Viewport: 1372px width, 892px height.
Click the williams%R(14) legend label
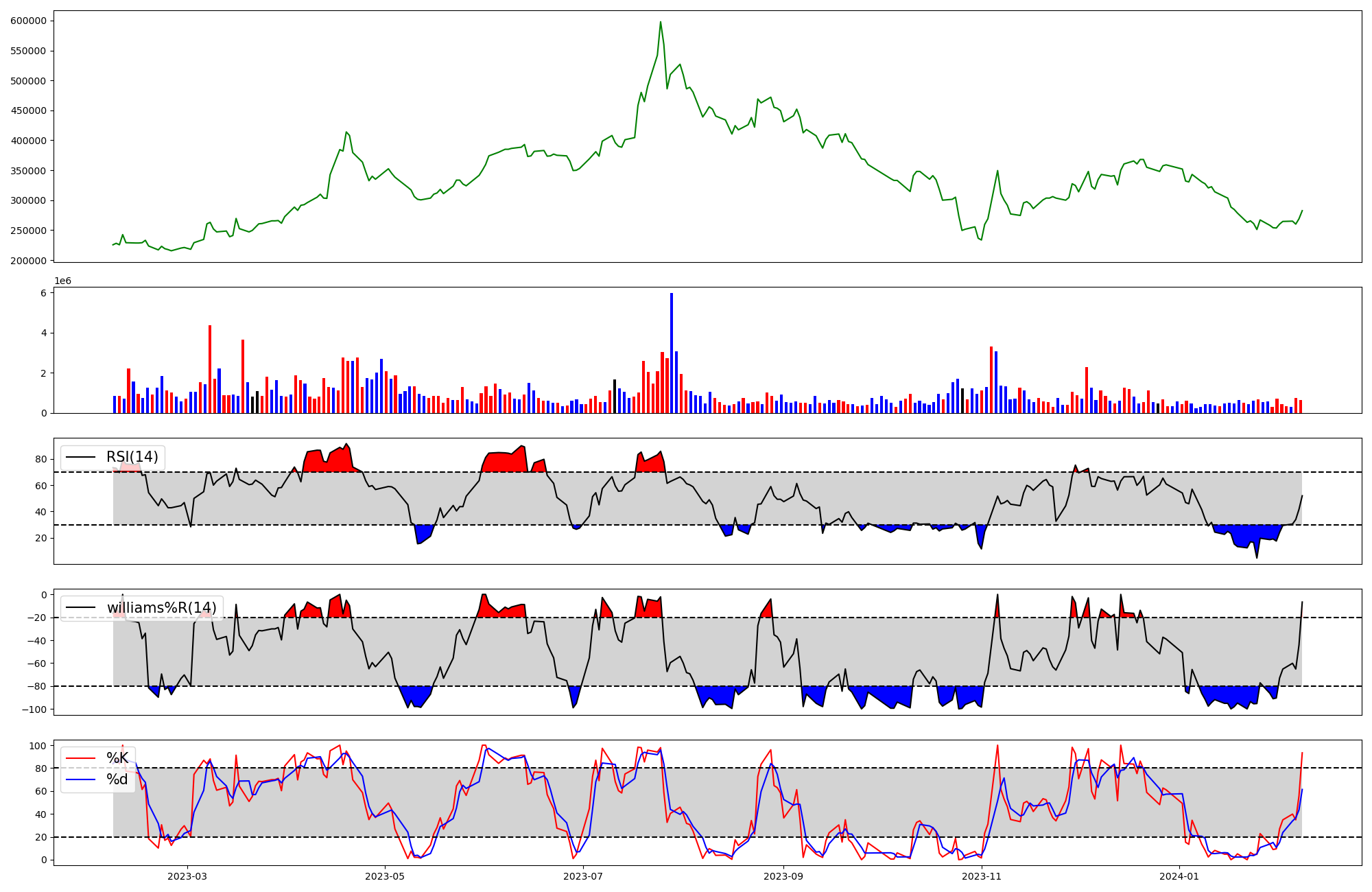click(161, 608)
